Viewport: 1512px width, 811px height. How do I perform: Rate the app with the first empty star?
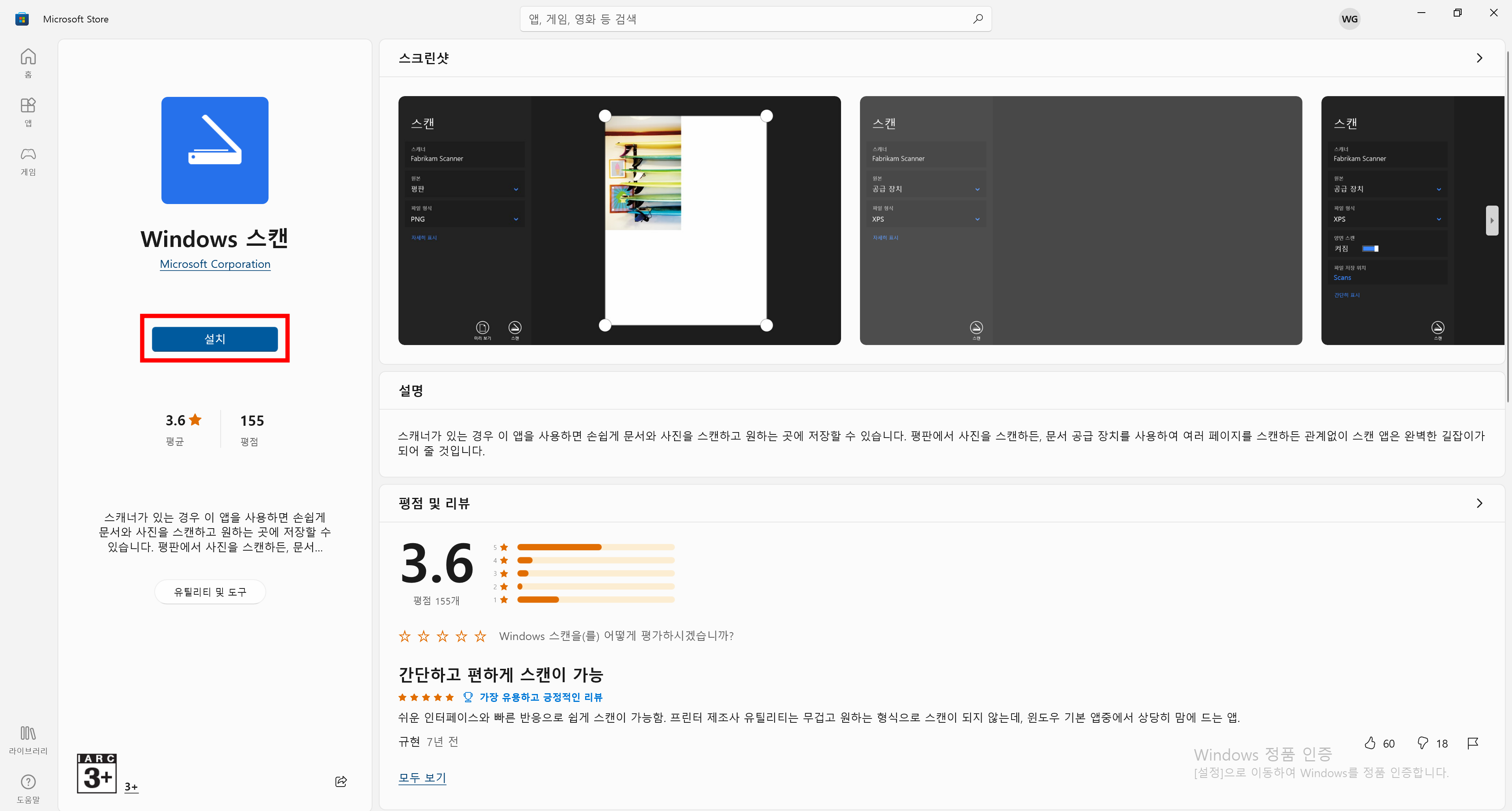[x=404, y=636]
